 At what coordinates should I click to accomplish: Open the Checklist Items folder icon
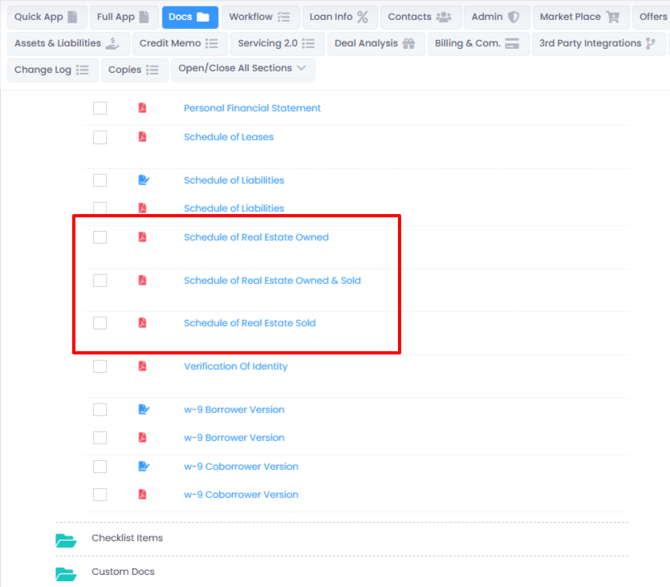pyautogui.click(x=66, y=540)
